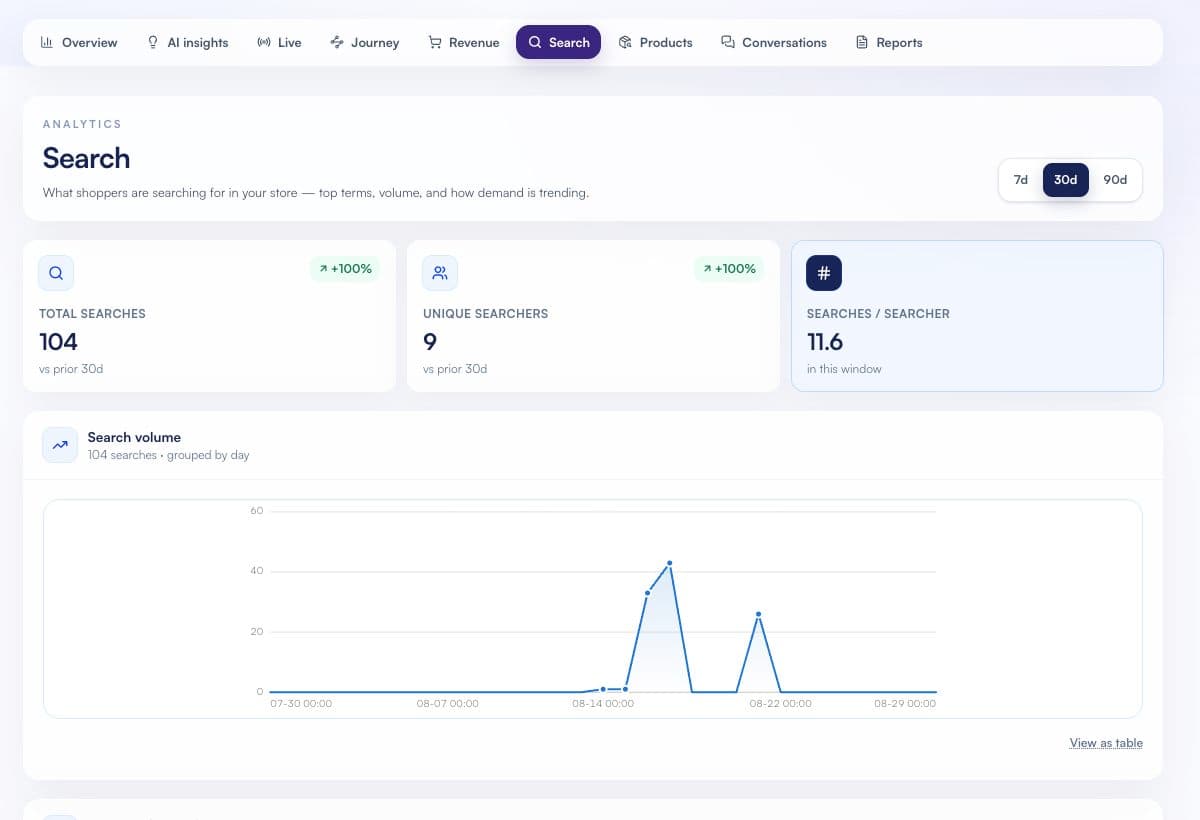The image size is (1200, 820).
Task: Click the Unique Searchers +100% badge
Action: [729, 269]
